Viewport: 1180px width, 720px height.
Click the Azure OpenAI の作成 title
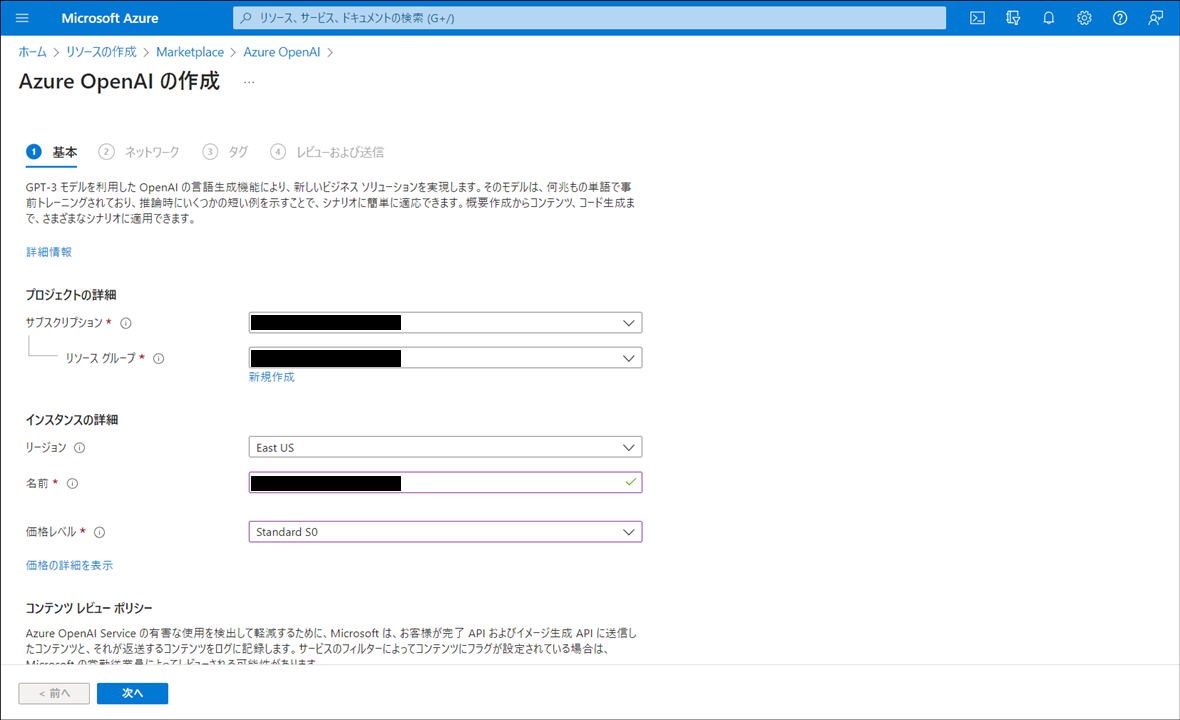coord(119,81)
